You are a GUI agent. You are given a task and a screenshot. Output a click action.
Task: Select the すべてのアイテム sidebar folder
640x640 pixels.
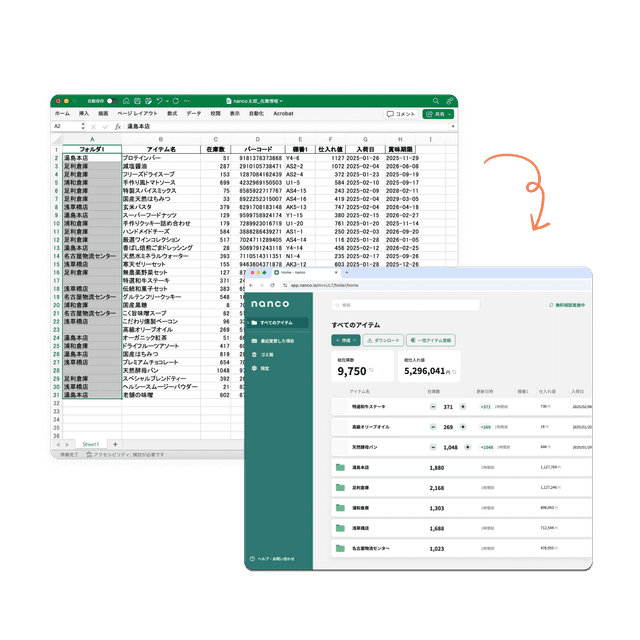(278, 323)
